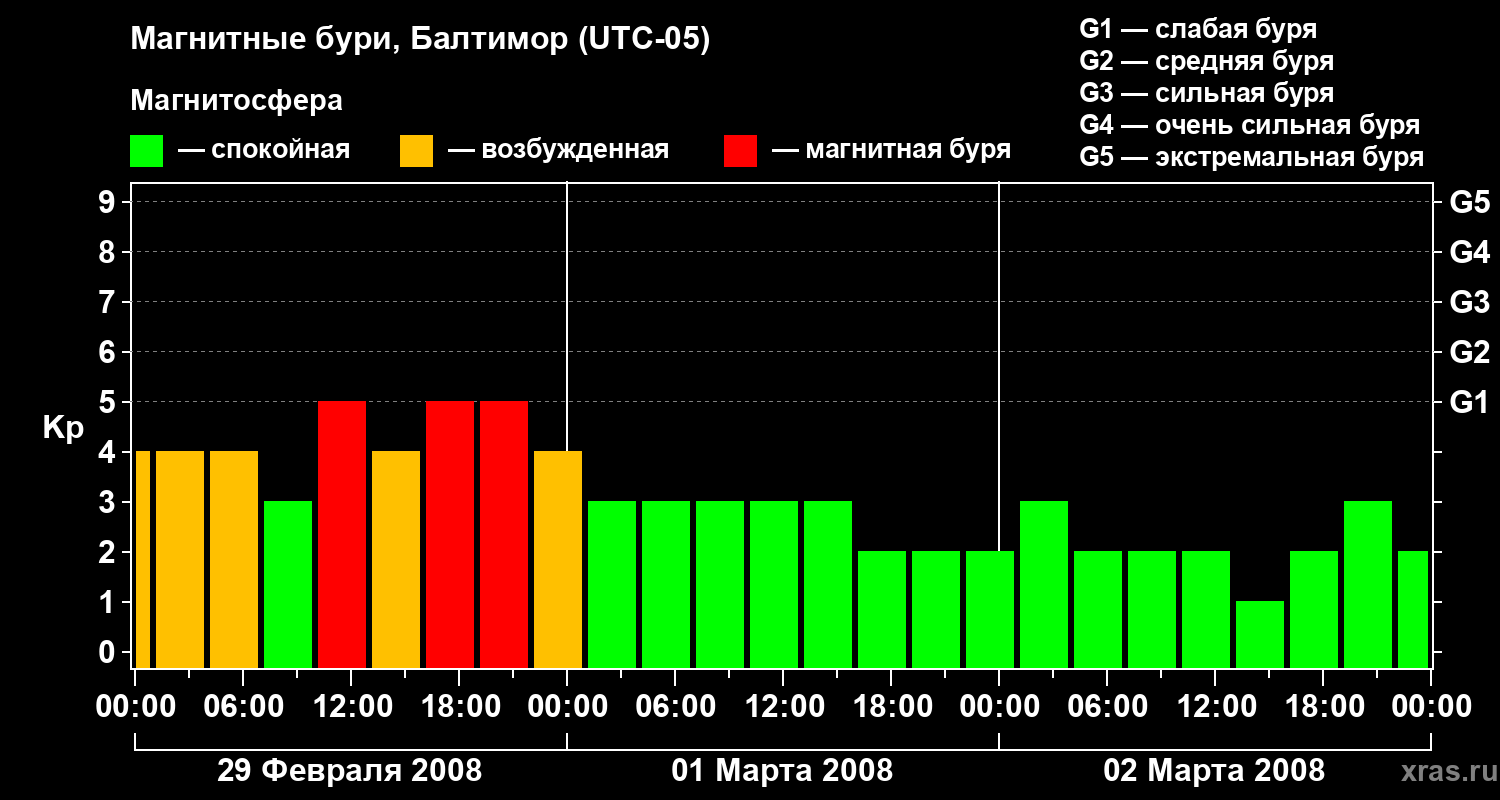Viewport: 1500px width, 800px height.
Task: Select the shortest green bar with Kp 1
Action: point(1260,634)
